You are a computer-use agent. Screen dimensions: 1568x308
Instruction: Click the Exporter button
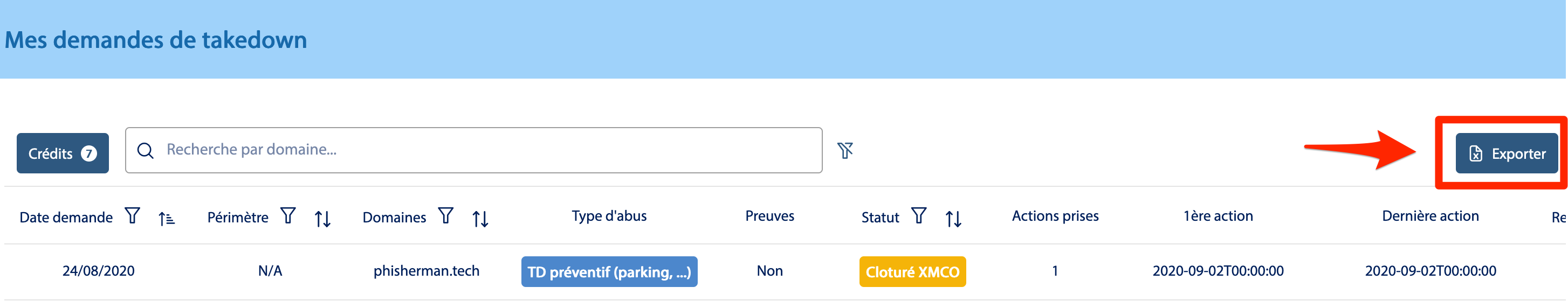1506,153
